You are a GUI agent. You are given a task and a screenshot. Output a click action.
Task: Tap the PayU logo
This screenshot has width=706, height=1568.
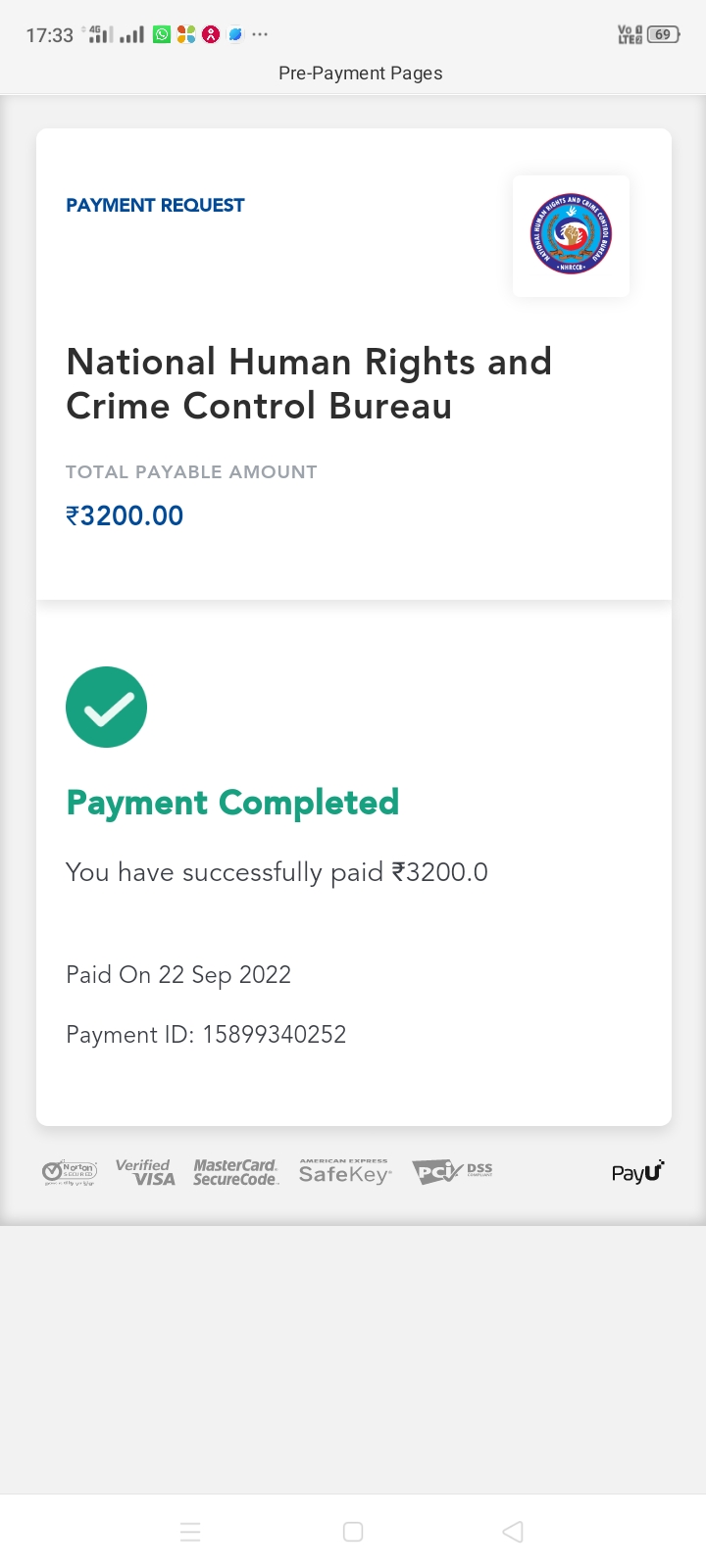(637, 1172)
